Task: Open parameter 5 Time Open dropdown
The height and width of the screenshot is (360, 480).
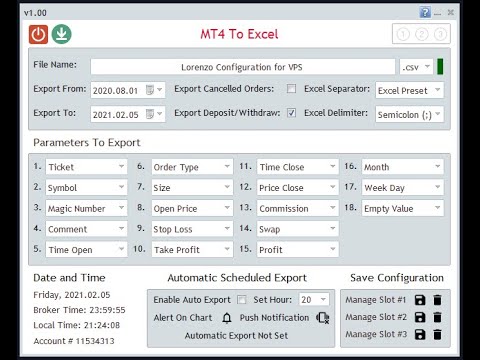Action: 86,250
